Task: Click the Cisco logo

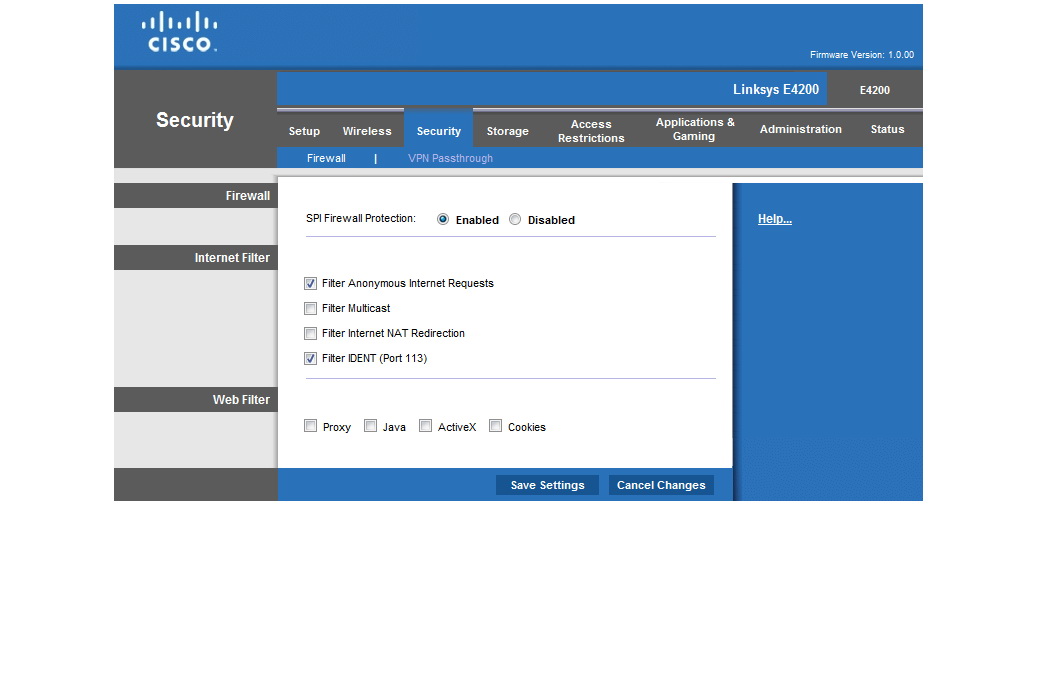Action: click(180, 32)
